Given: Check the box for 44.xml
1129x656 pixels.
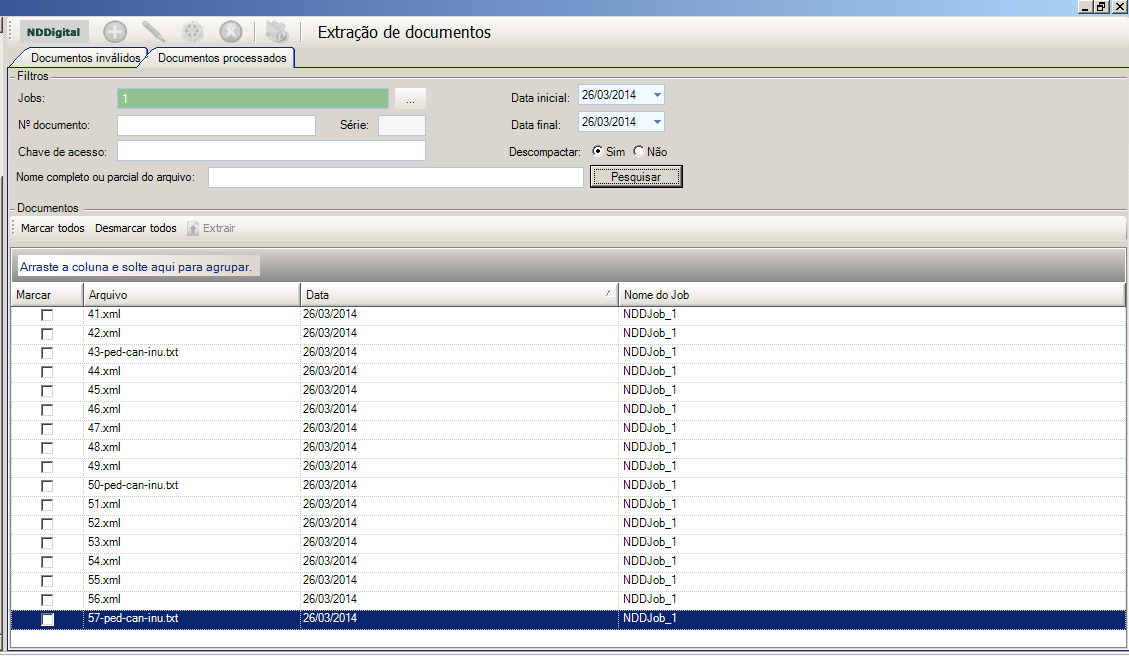Looking at the screenshot, I should (47, 372).
